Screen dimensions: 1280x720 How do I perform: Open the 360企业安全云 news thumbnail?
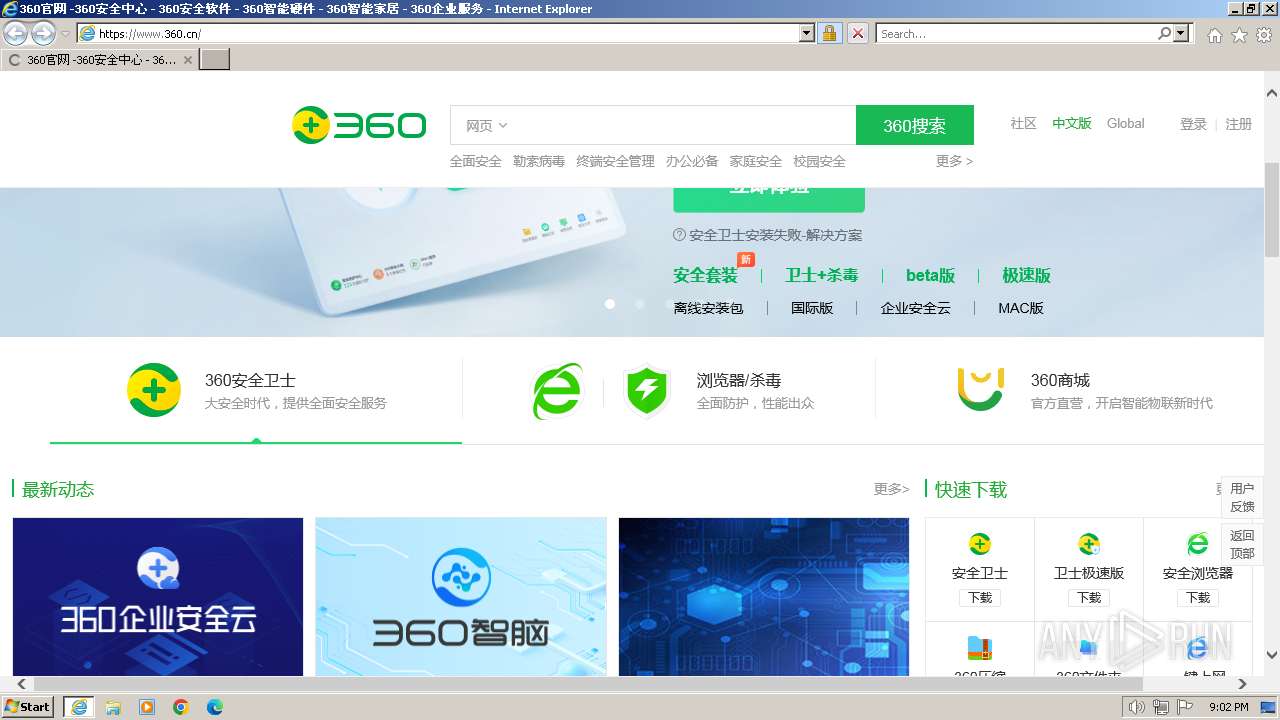pyautogui.click(x=158, y=597)
